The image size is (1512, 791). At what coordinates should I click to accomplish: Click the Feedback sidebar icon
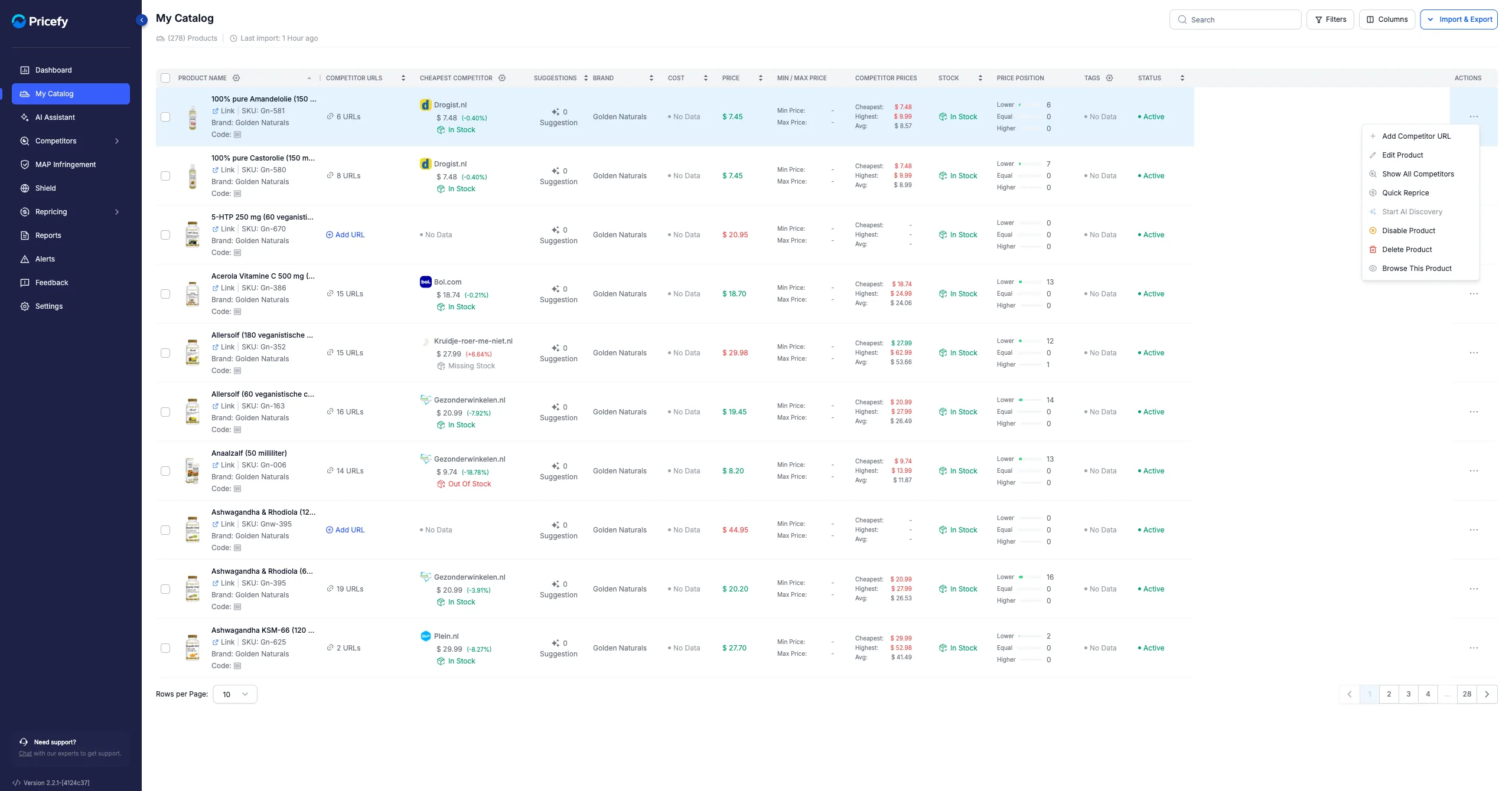25,283
